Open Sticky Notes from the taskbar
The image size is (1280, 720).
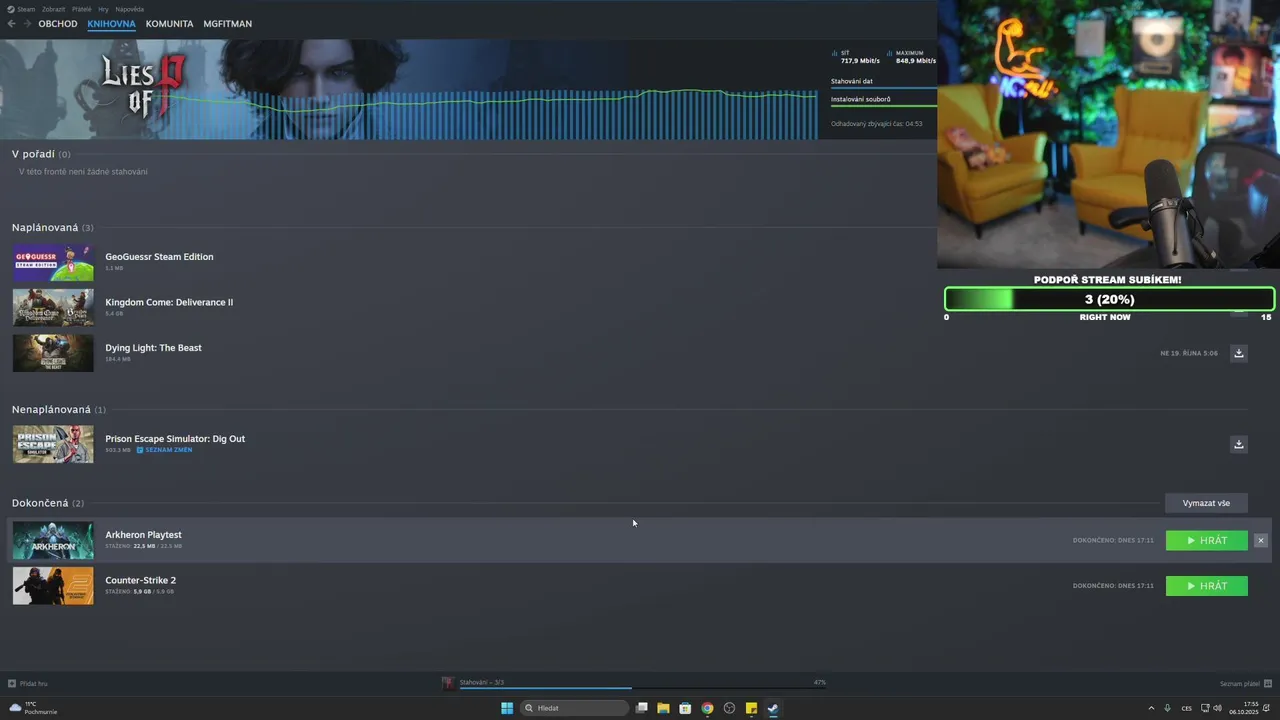(x=751, y=708)
